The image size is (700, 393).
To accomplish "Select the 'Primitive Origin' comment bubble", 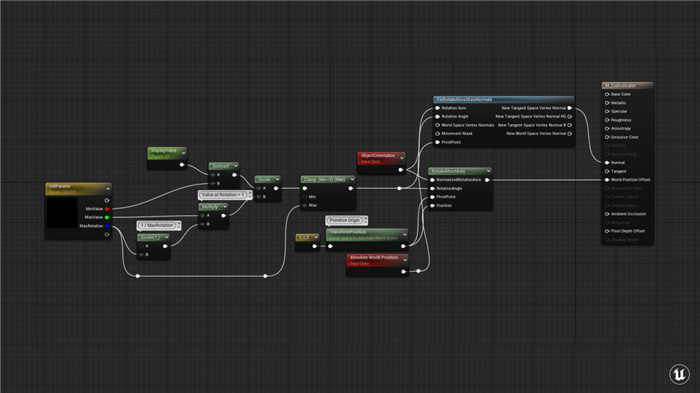I will pos(346,220).
